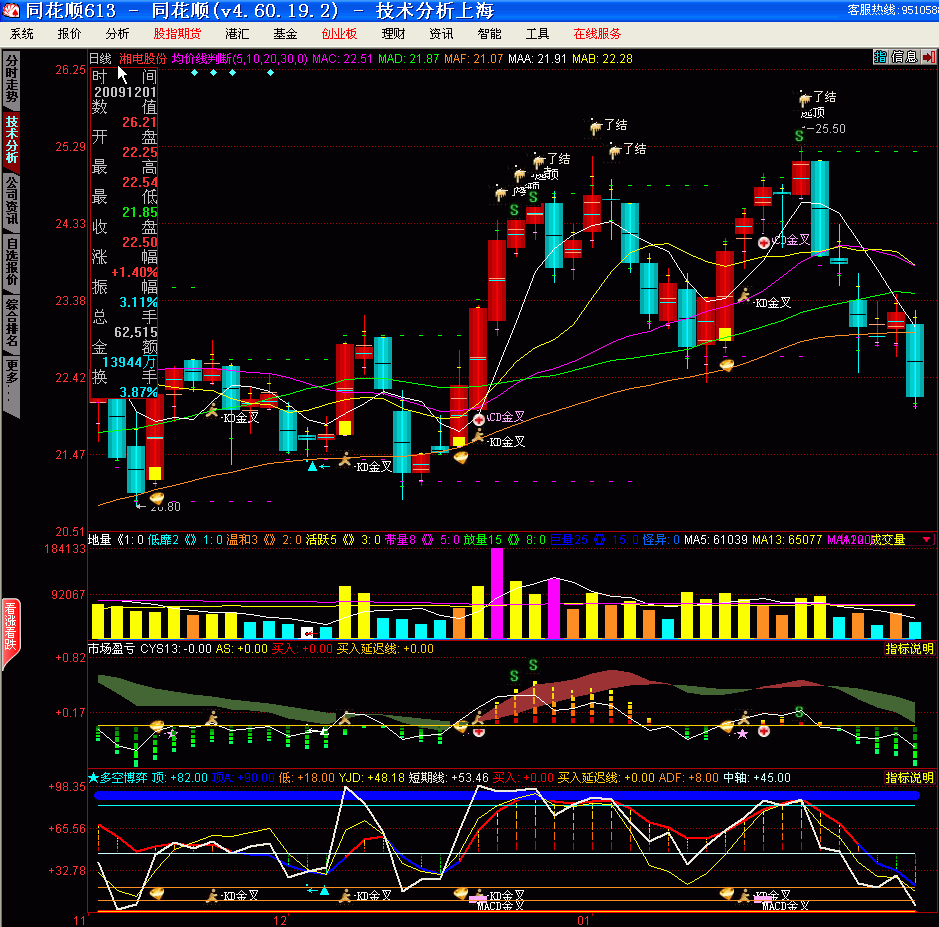Click November KD金叉 runner icon in price chart
The width and height of the screenshot is (939, 927).
pyautogui.click(x=212, y=411)
